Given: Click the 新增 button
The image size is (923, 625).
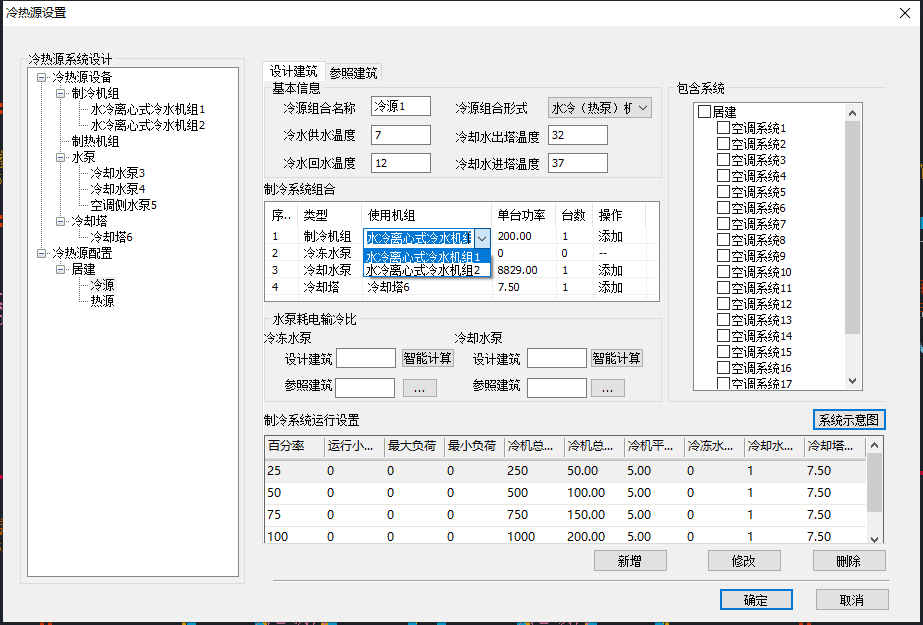Looking at the screenshot, I should [x=630, y=561].
